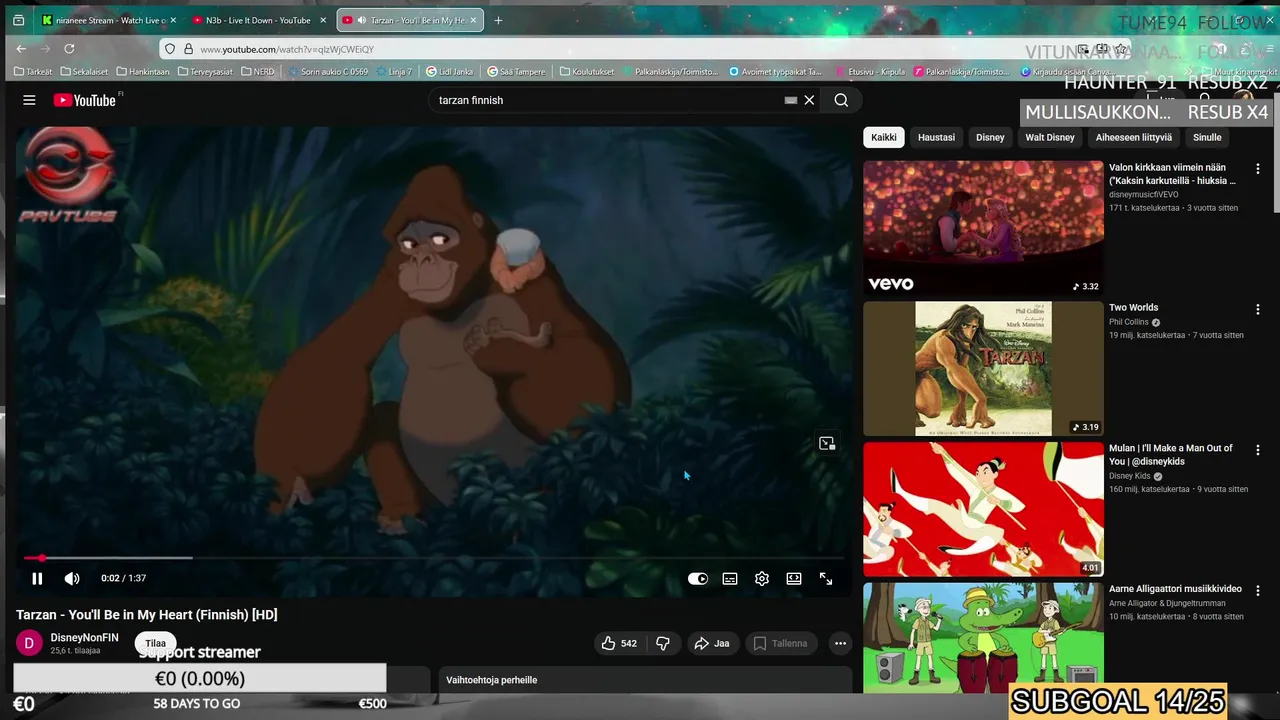Enter fullscreen mode in the player

coord(826,578)
